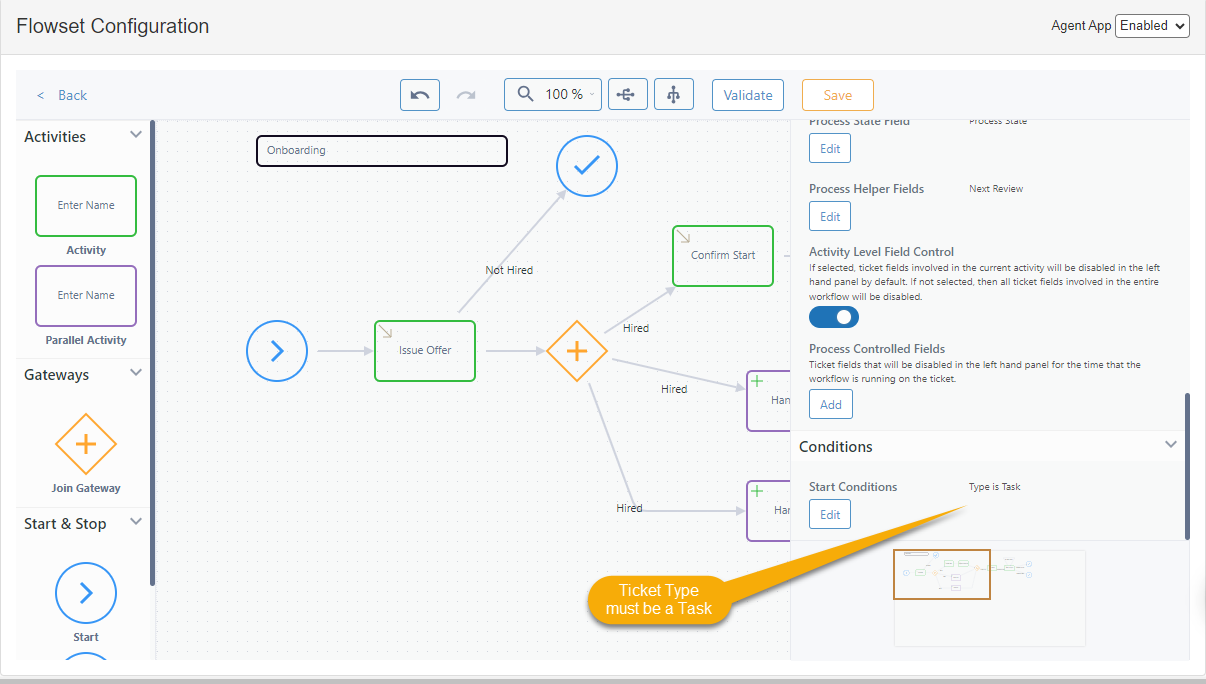
Task: Select vertical layout icon
Action: coord(674,95)
